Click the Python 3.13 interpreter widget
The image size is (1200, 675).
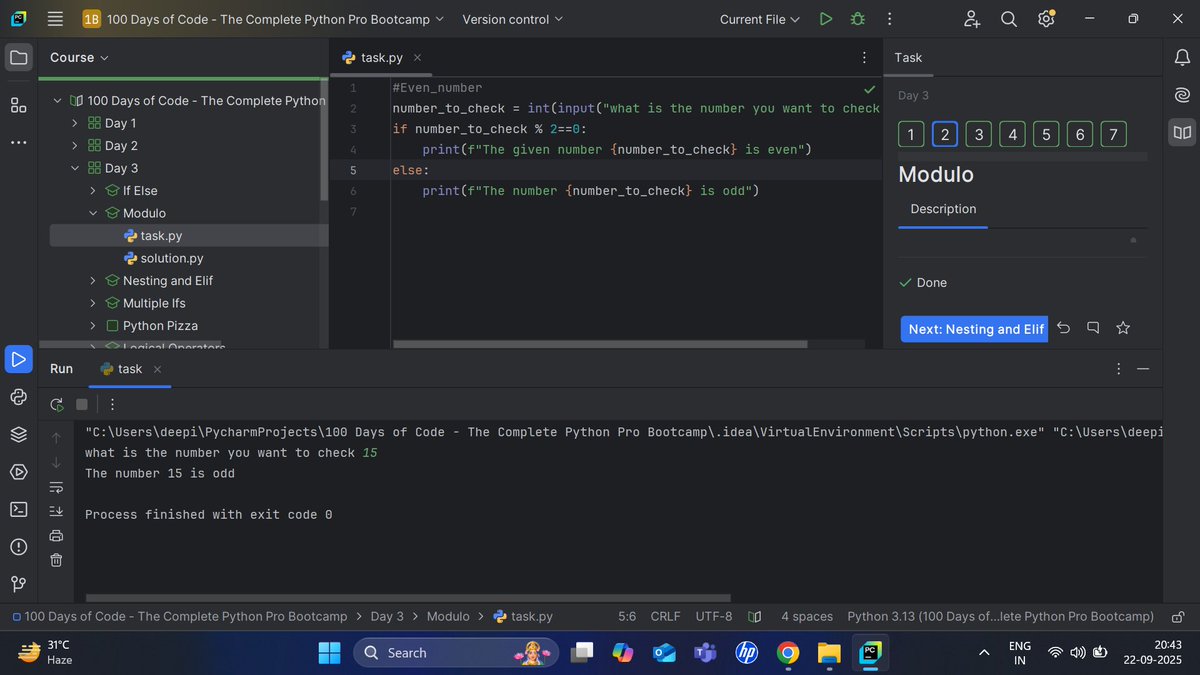1000,617
